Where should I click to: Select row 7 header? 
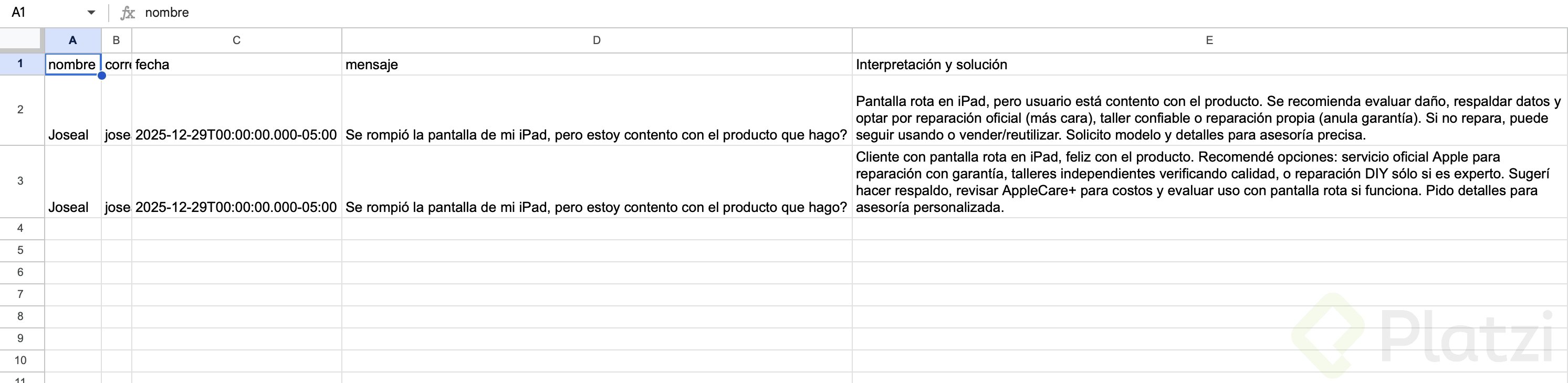point(20,294)
